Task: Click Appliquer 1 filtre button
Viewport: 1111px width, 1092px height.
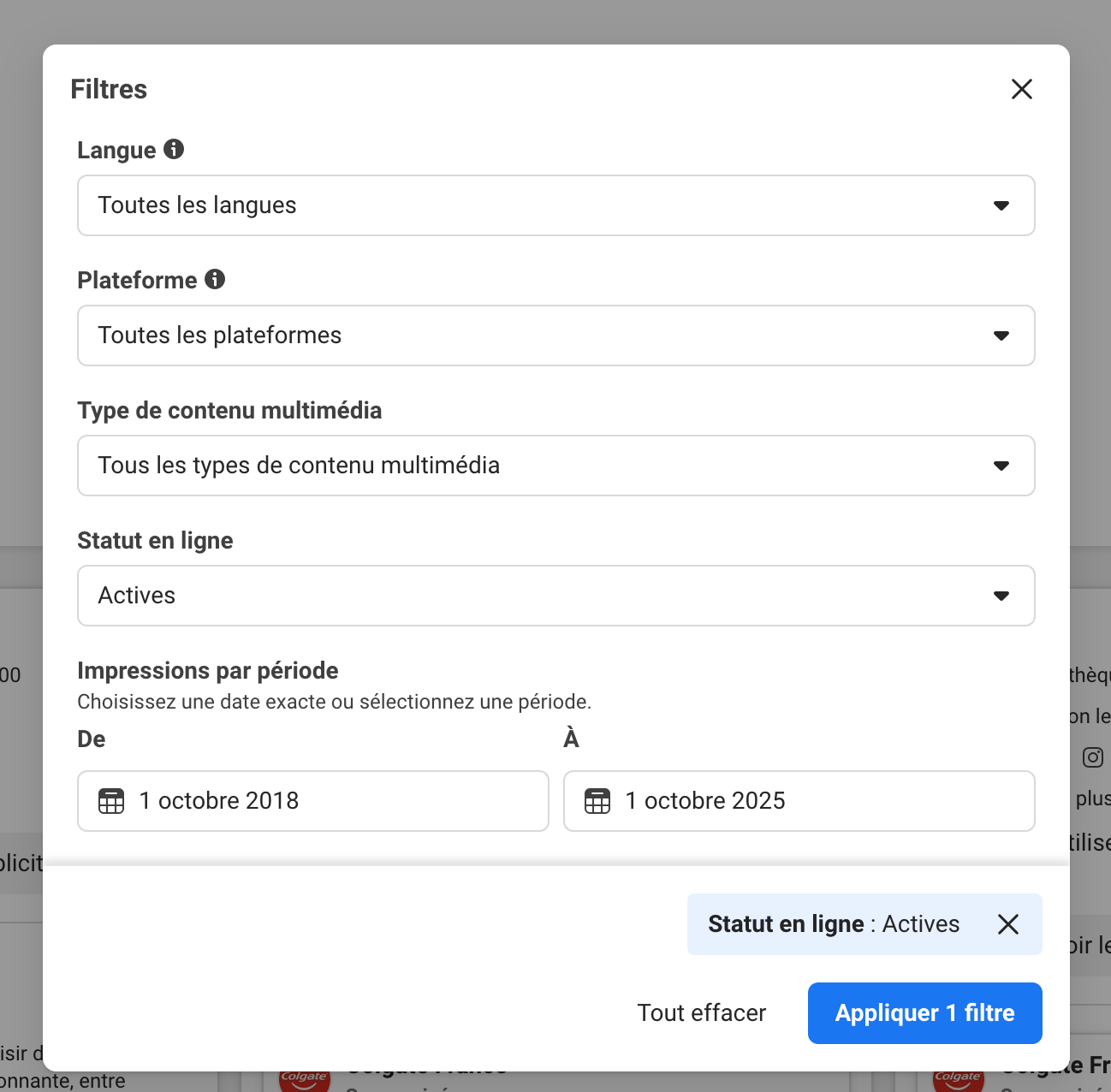Action: coord(924,1013)
